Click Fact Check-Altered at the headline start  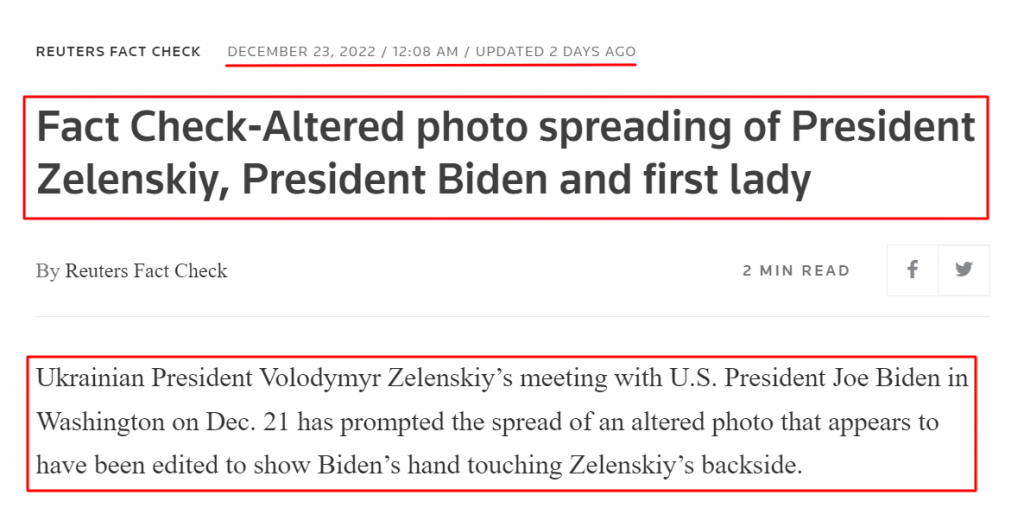tap(221, 128)
